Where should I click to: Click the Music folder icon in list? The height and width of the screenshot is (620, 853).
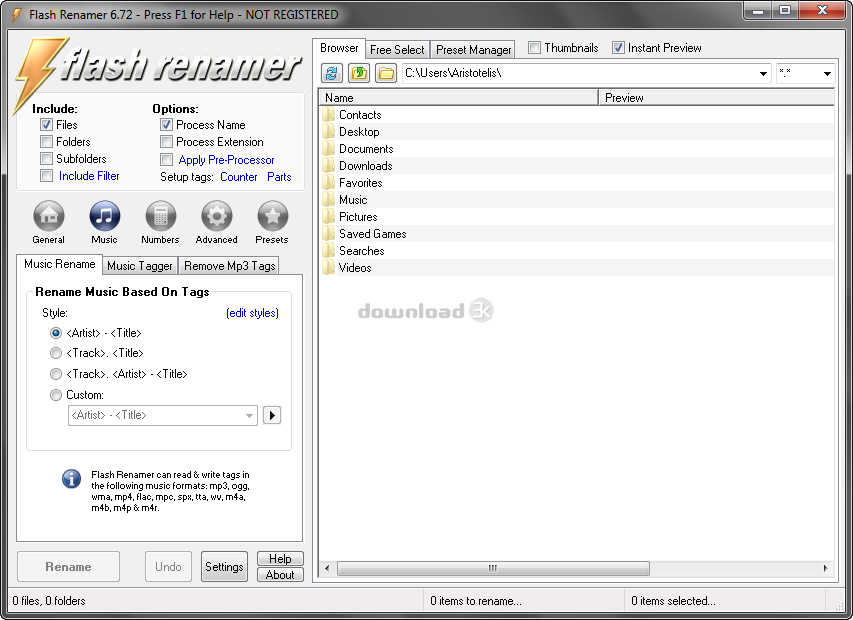(x=328, y=200)
